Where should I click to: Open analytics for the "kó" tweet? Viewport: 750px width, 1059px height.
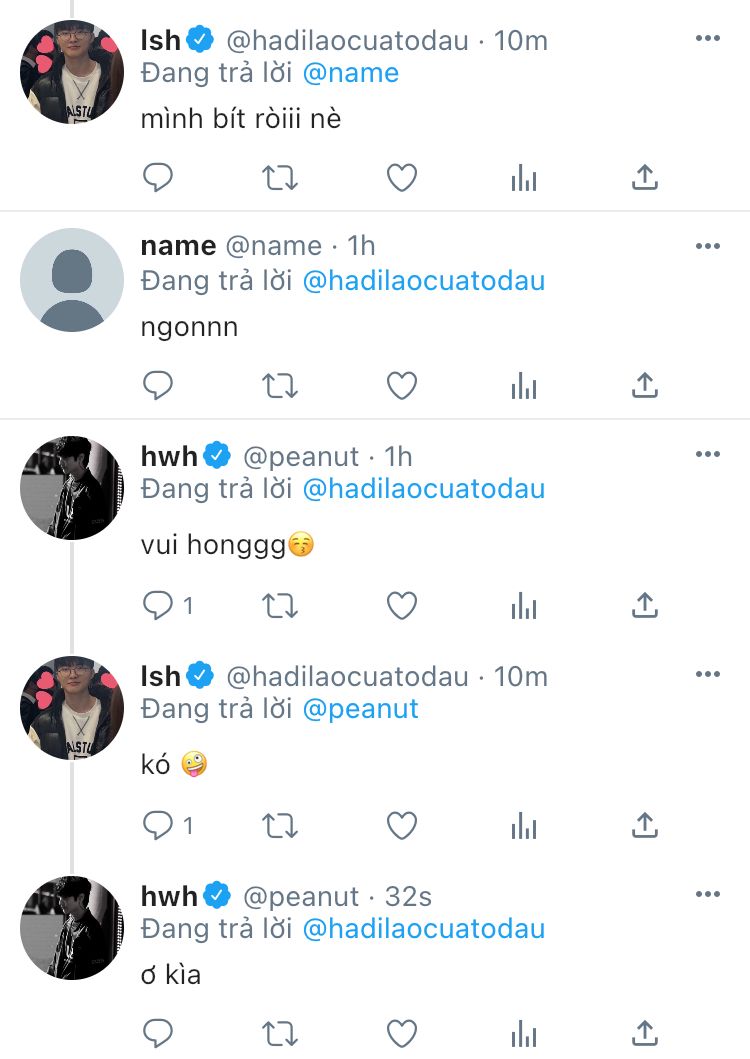click(524, 826)
